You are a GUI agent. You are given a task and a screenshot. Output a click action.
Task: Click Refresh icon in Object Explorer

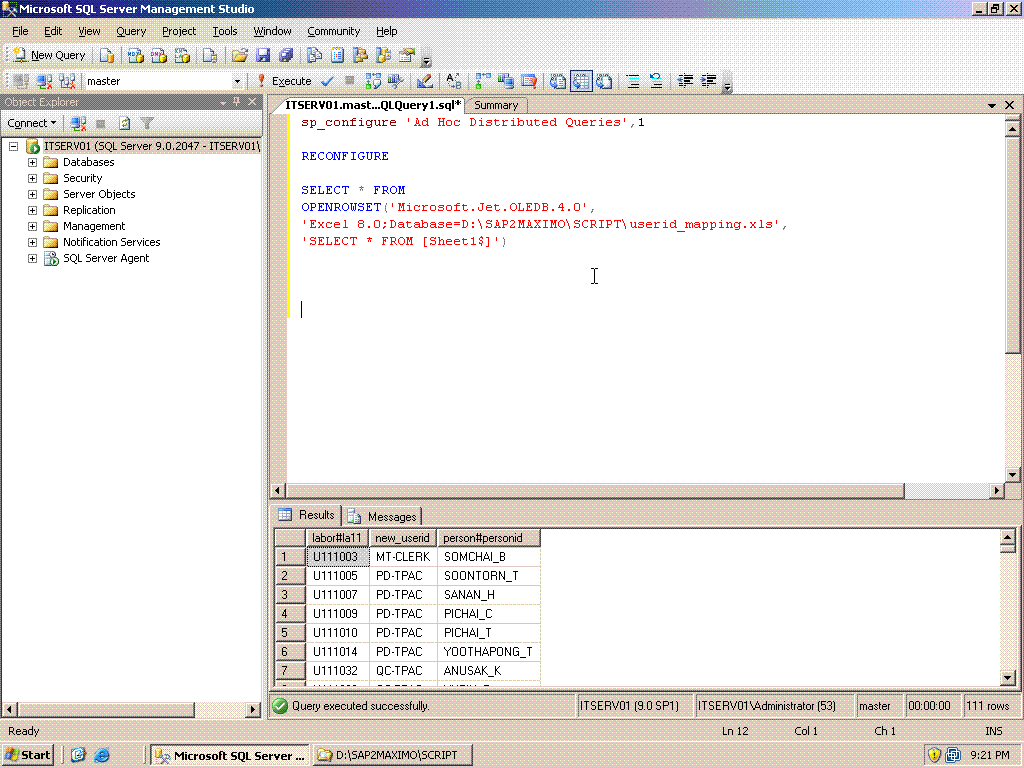pyautogui.click(x=125, y=123)
